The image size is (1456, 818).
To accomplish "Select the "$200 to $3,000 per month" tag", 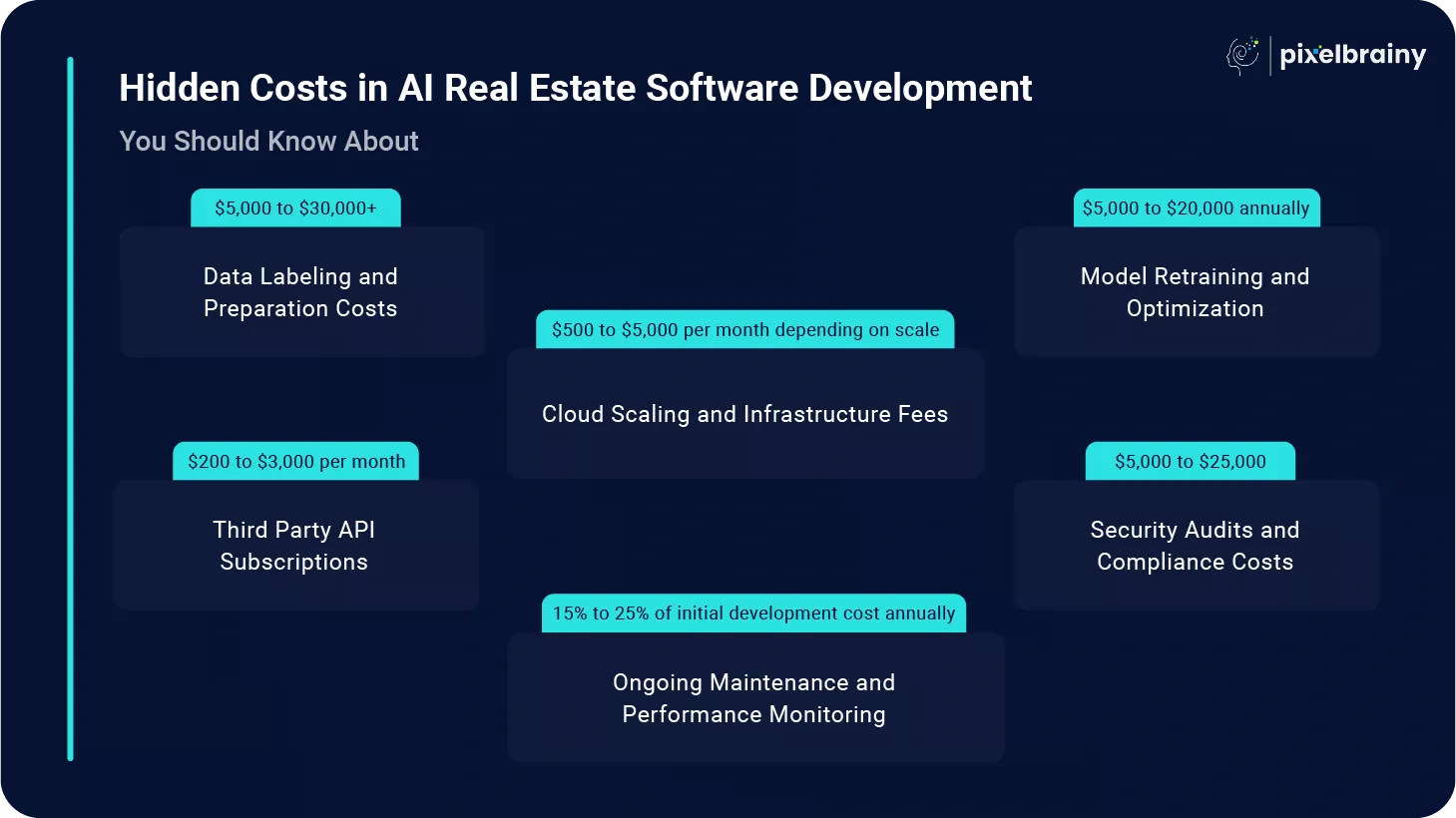I will (x=296, y=462).
